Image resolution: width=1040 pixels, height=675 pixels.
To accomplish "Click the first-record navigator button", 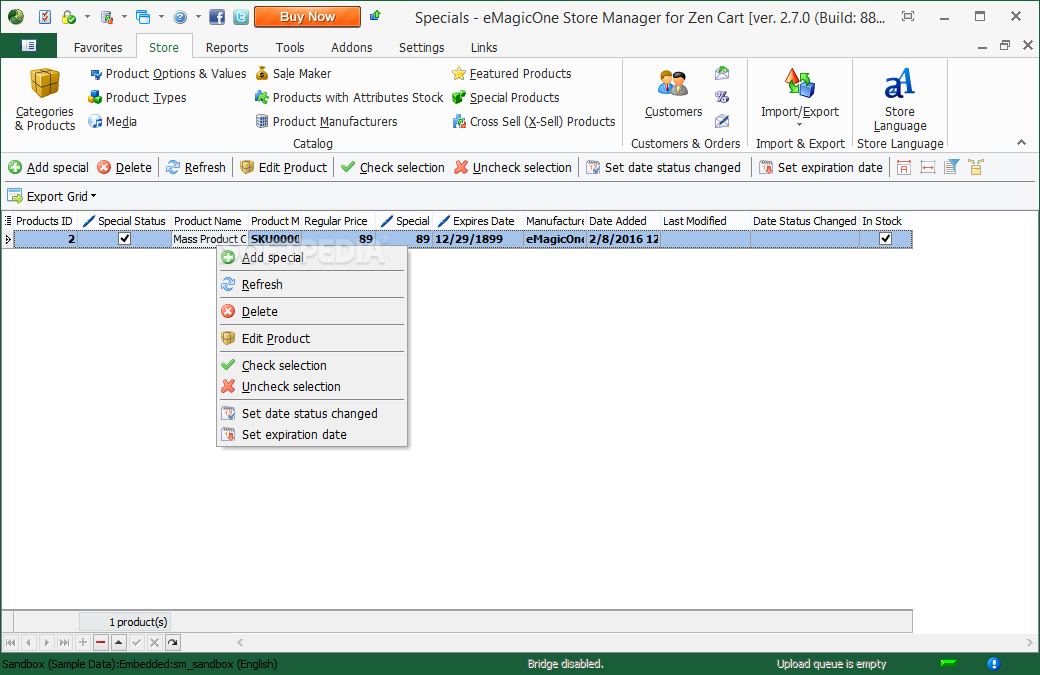I will pyautogui.click(x=11, y=643).
